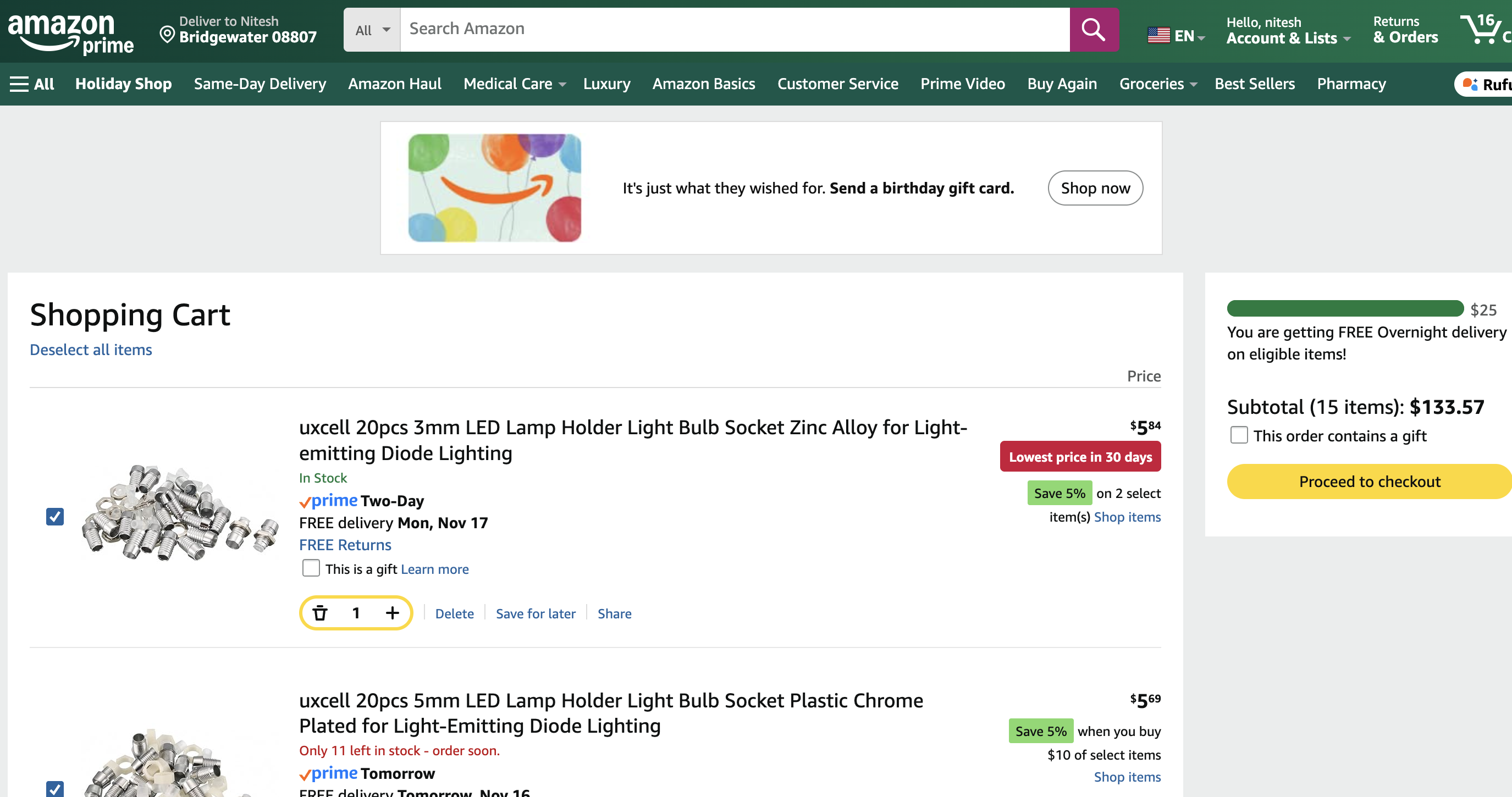Click the green free delivery progress bar
Image resolution: width=1512 pixels, height=797 pixels.
point(1345,308)
